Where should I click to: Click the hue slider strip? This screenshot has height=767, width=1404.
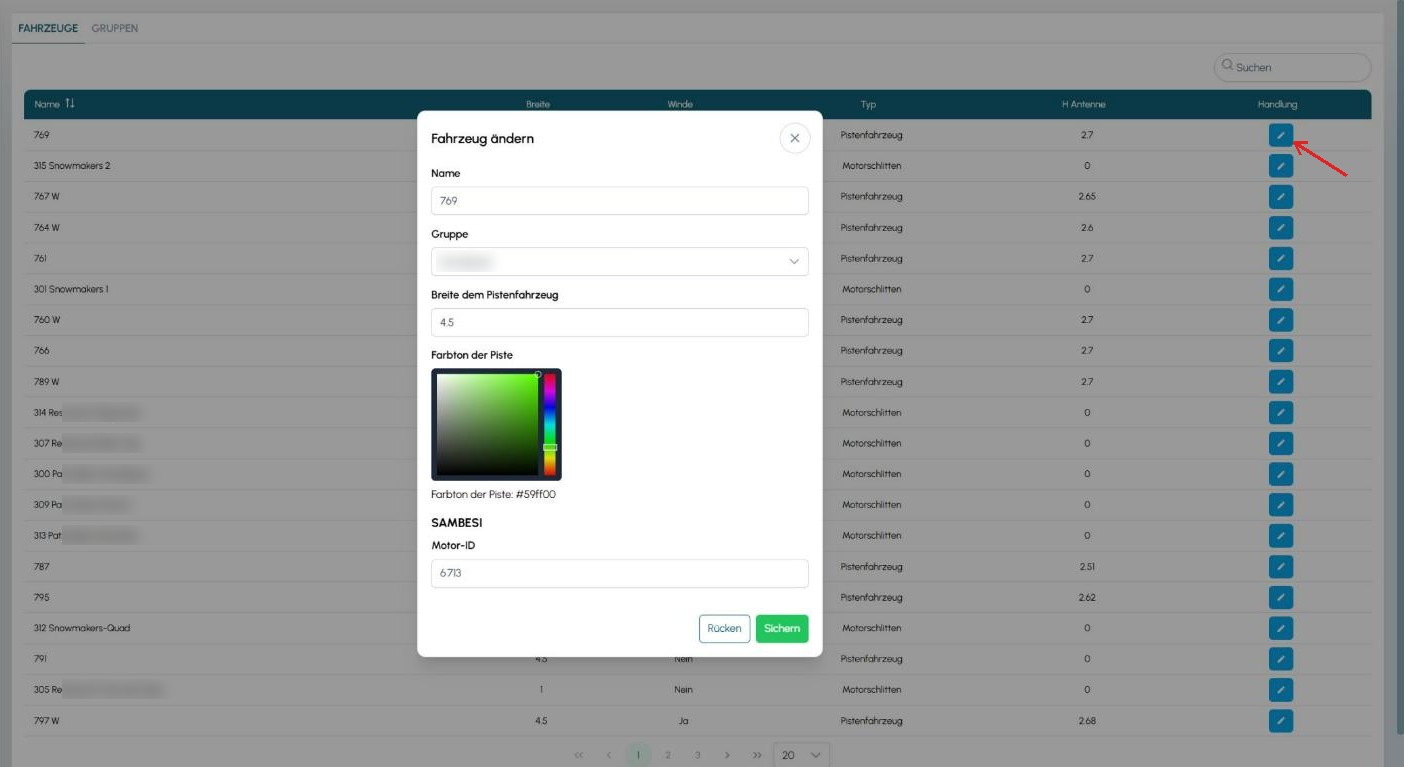[x=550, y=424]
